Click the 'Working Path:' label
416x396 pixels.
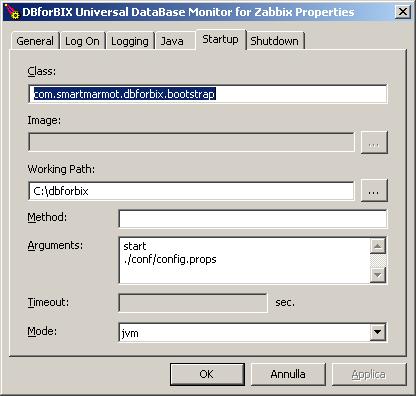coord(61,169)
